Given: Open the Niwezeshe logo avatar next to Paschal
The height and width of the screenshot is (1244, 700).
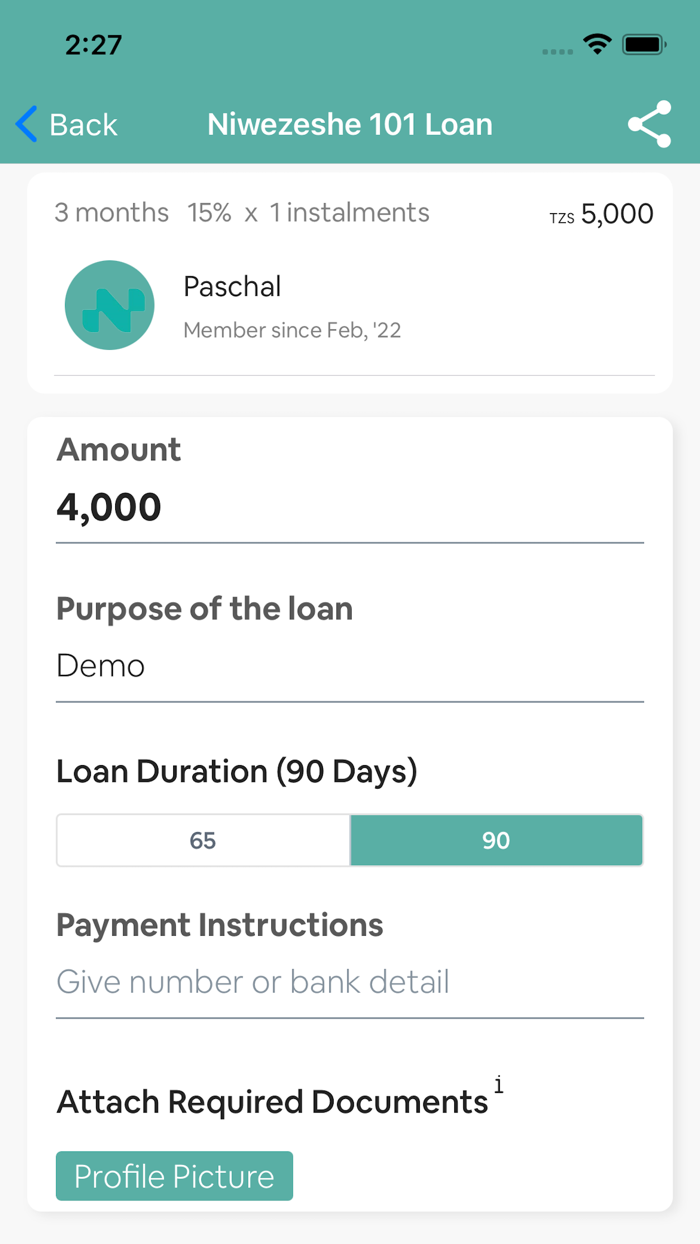Looking at the screenshot, I should (110, 305).
